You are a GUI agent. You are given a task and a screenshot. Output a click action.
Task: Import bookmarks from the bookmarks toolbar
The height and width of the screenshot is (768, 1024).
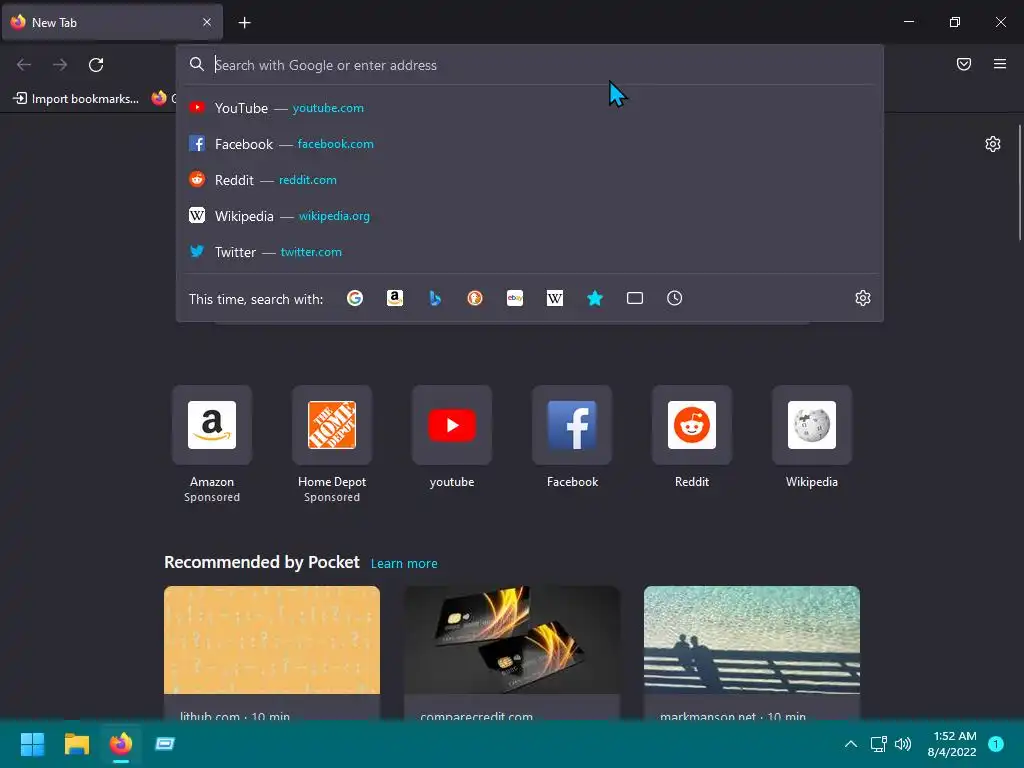[x=76, y=99]
